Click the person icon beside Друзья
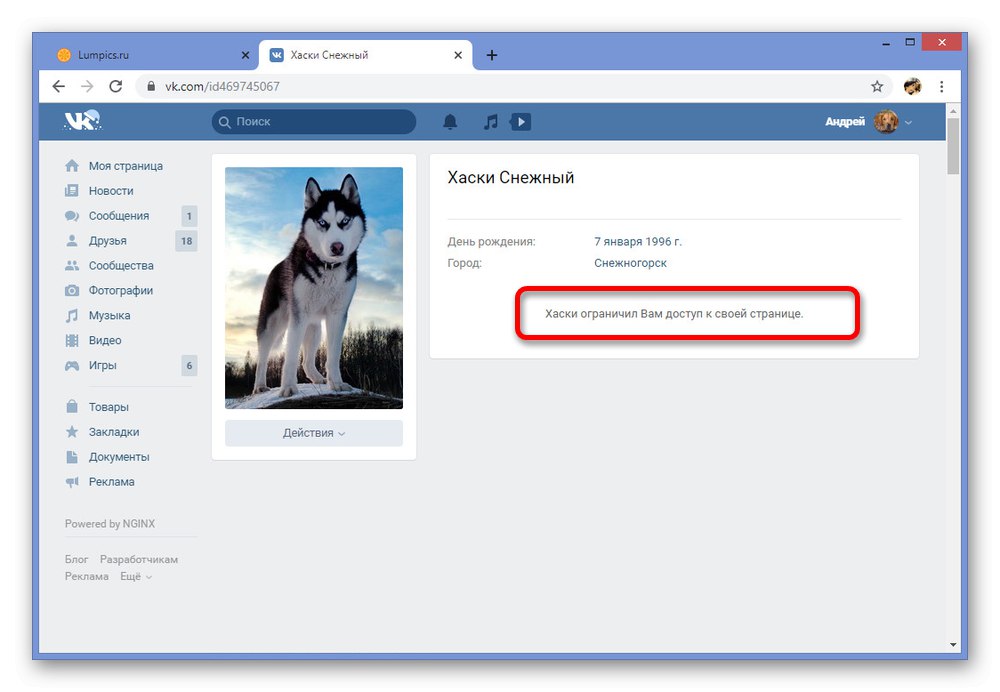 [72, 240]
